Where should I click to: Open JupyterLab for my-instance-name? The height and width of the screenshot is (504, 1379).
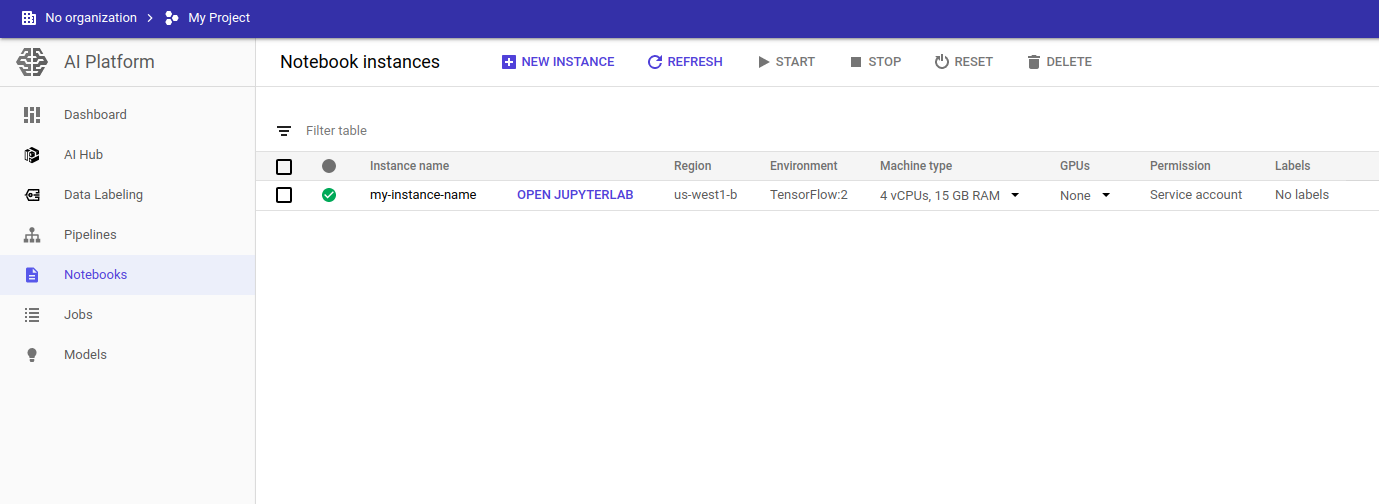click(x=575, y=195)
